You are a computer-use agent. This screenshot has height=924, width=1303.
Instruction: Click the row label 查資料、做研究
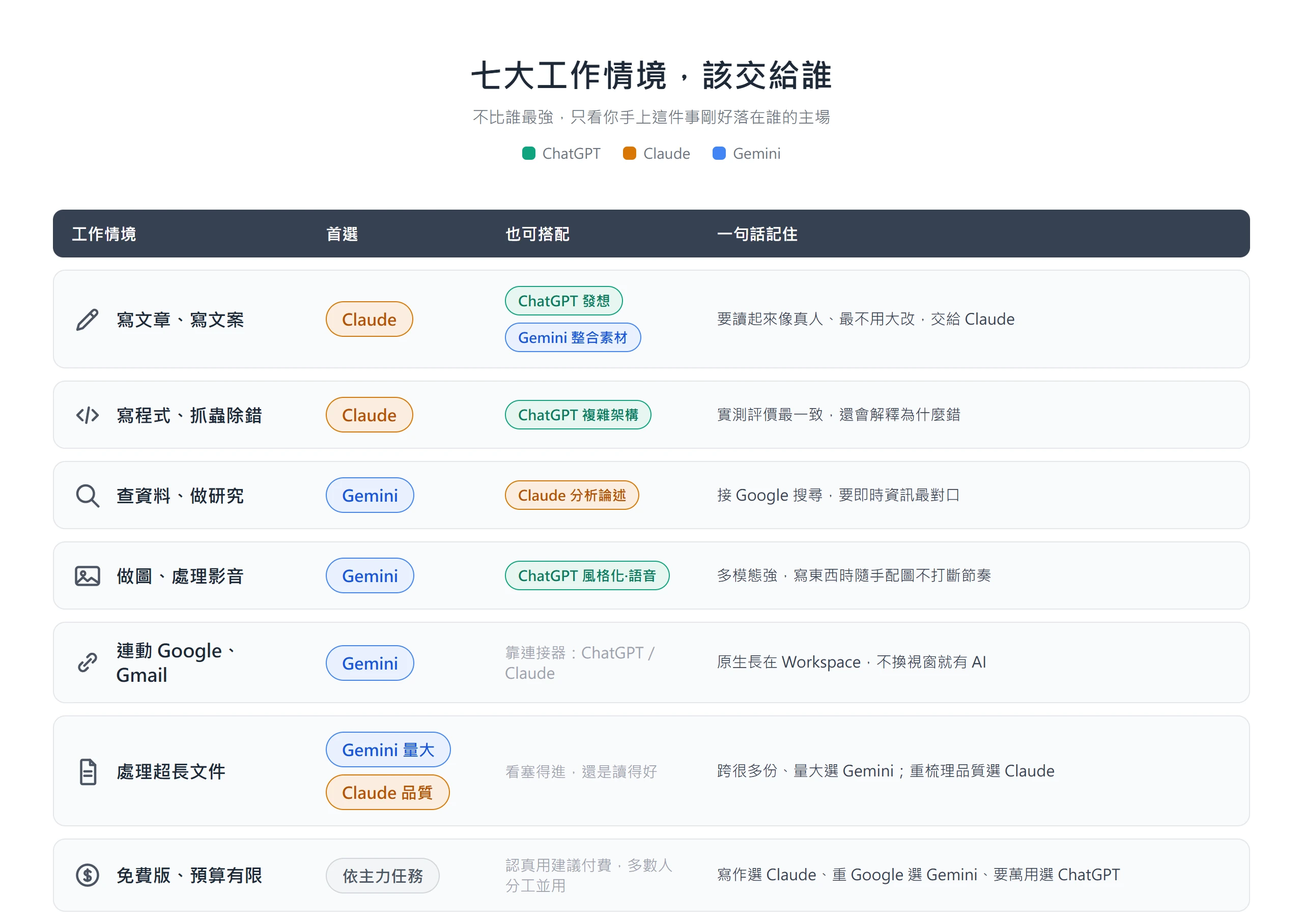[180, 496]
